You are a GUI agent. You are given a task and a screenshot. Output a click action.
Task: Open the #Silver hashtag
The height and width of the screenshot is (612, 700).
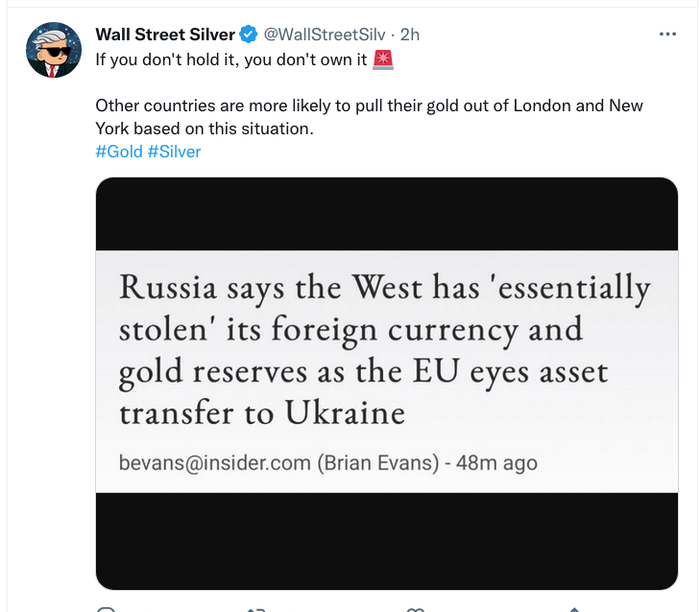174,151
